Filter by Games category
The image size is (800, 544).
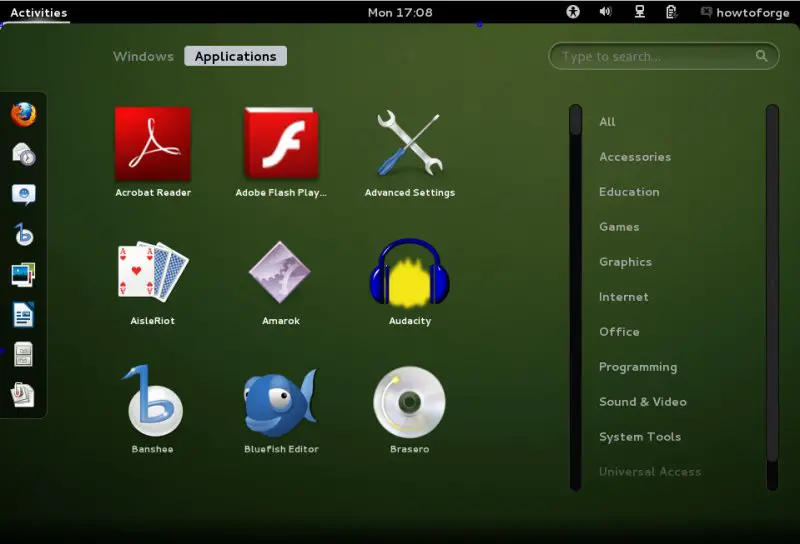pos(619,227)
